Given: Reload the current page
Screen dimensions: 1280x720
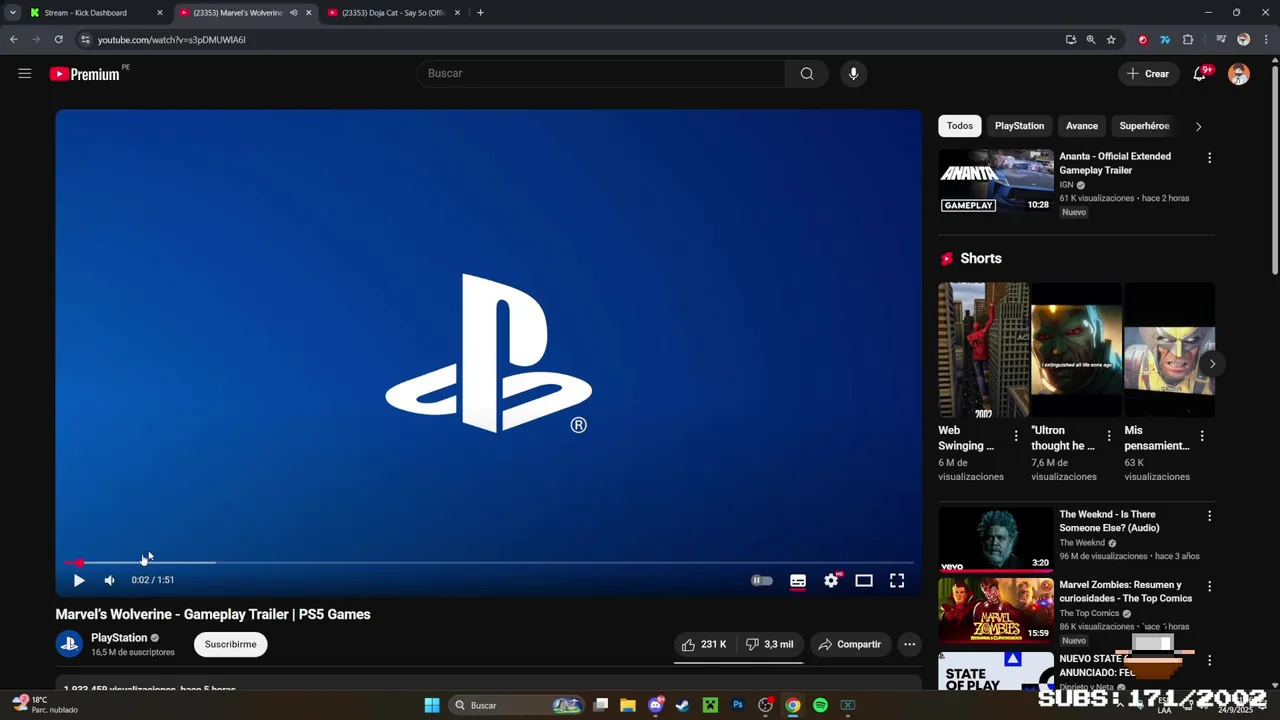Looking at the screenshot, I should (58, 40).
